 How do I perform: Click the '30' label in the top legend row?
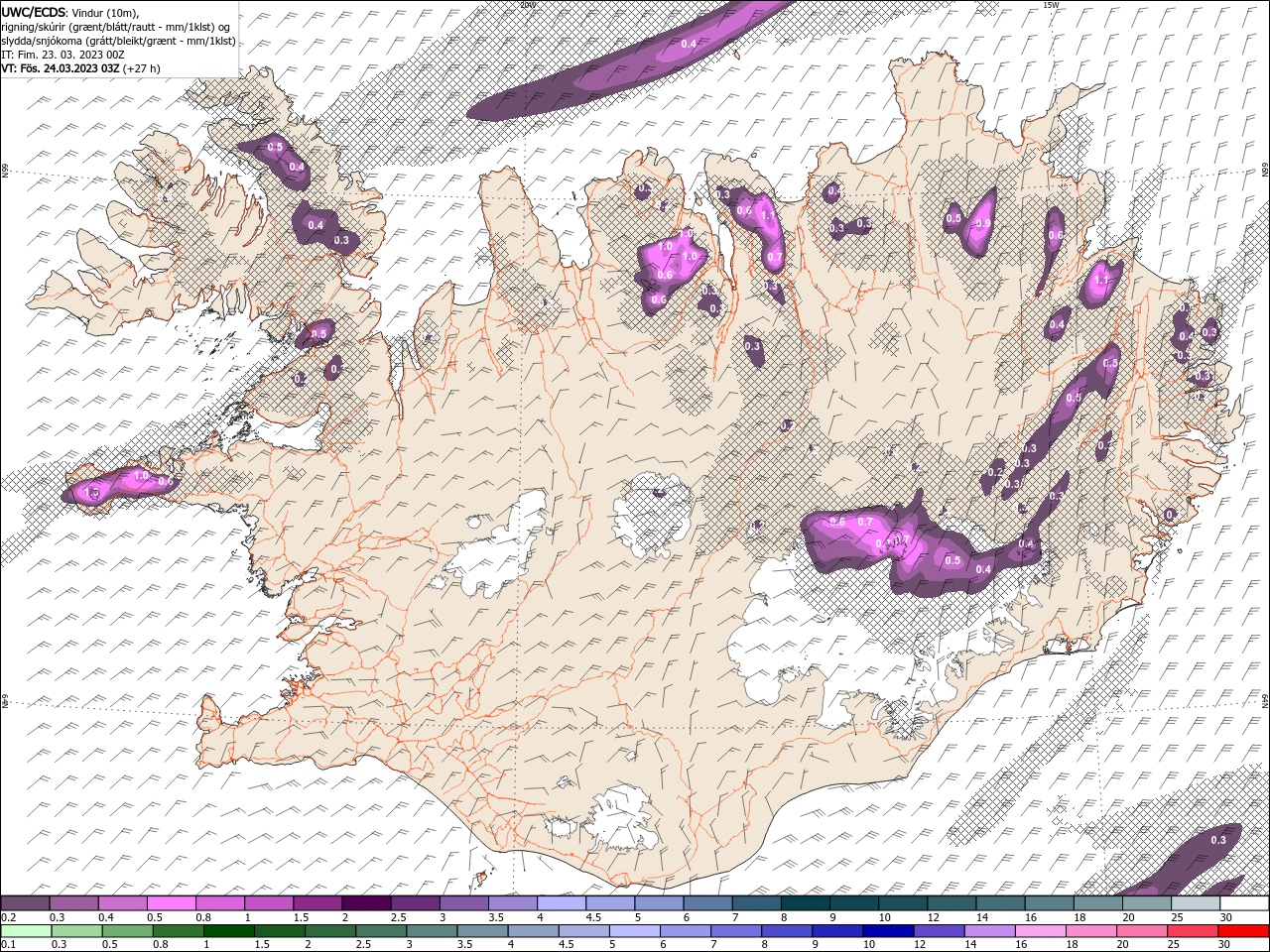tap(1226, 917)
